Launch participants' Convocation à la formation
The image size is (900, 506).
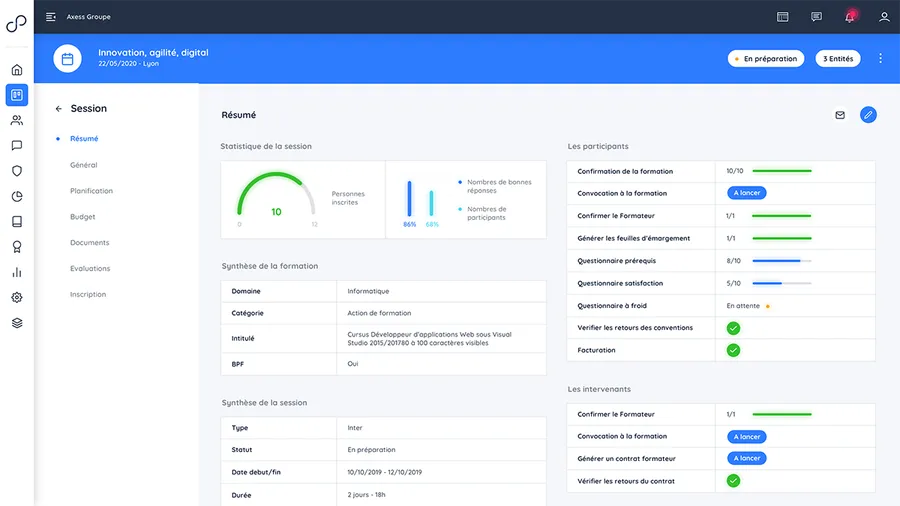coord(746,193)
